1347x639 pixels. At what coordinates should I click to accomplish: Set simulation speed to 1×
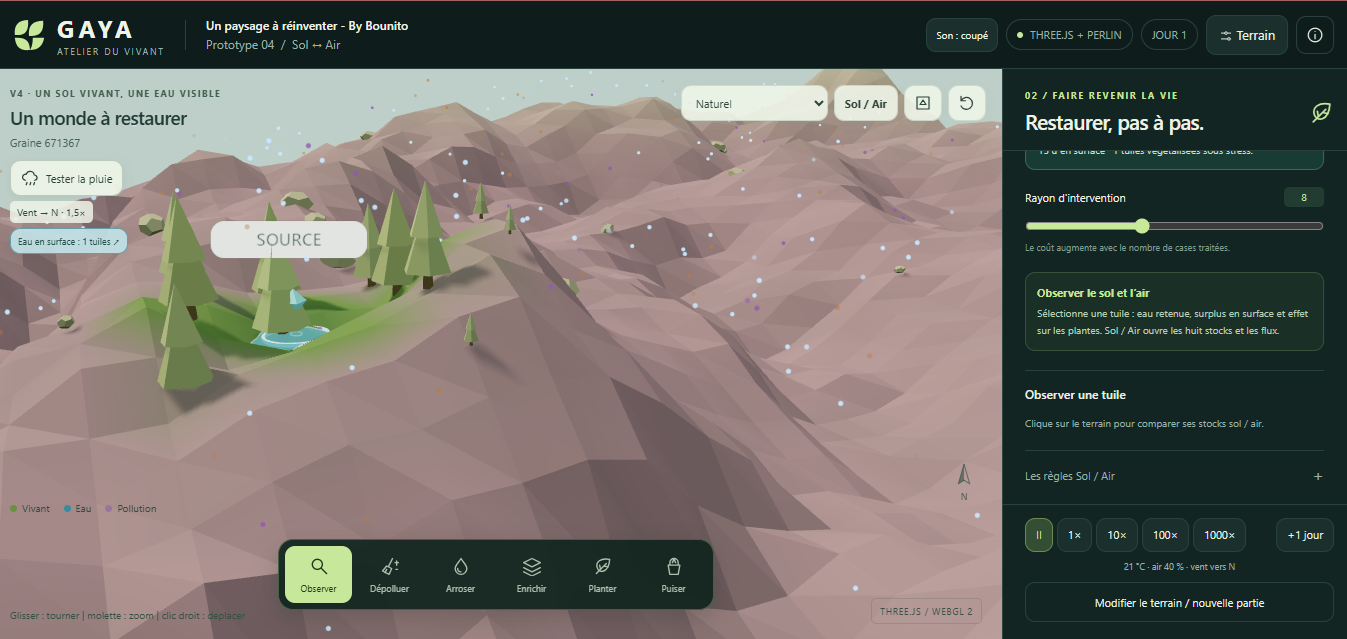(x=1074, y=535)
